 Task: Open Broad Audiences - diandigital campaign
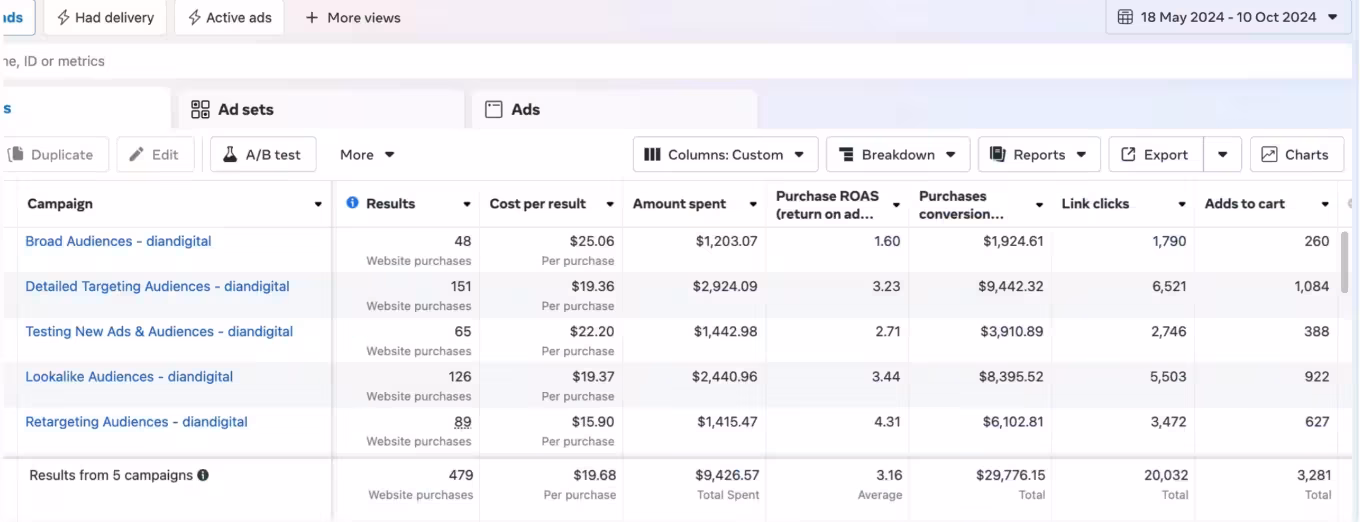tap(118, 241)
